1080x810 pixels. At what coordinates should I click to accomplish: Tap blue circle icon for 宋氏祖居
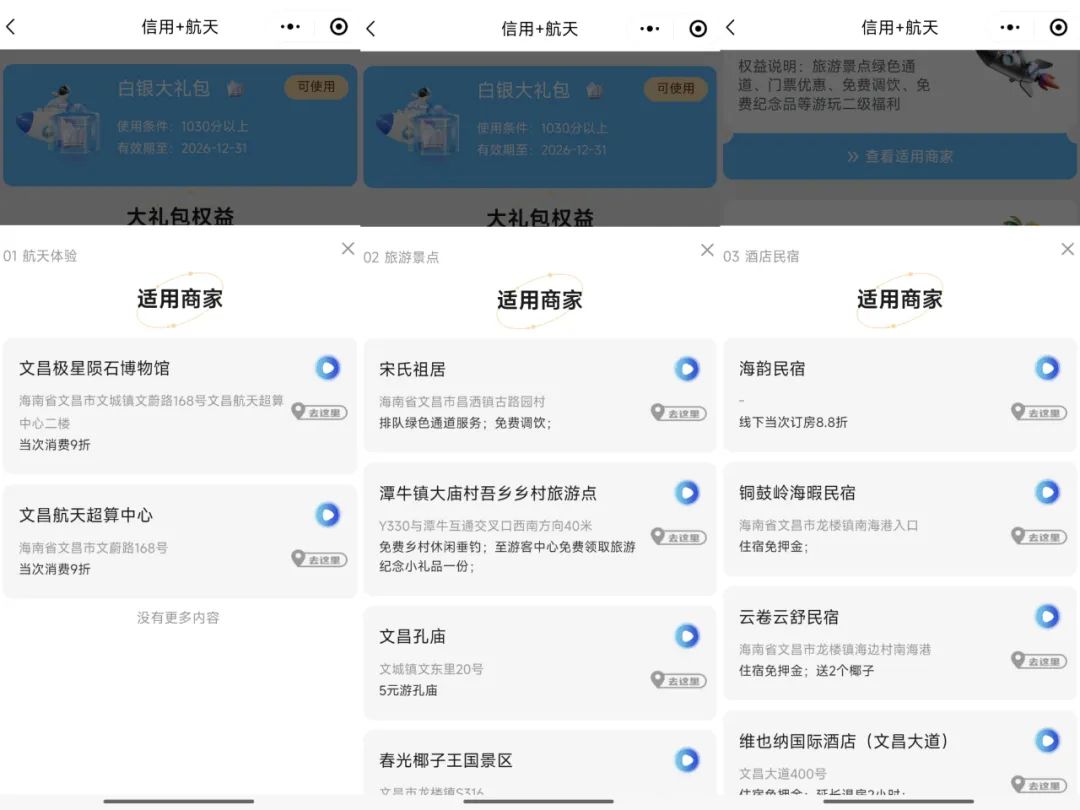pyautogui.click(x=687, y=368)
